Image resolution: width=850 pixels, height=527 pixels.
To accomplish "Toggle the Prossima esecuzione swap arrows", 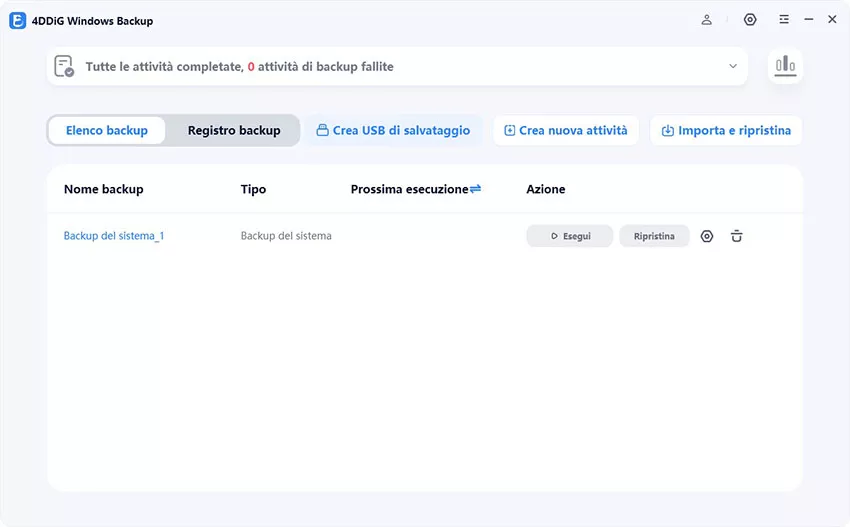I will tap(476, 189).
